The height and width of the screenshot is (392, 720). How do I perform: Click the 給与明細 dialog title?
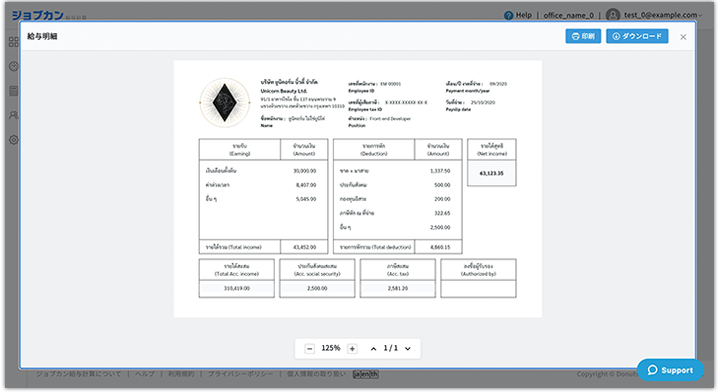point(42,36)
